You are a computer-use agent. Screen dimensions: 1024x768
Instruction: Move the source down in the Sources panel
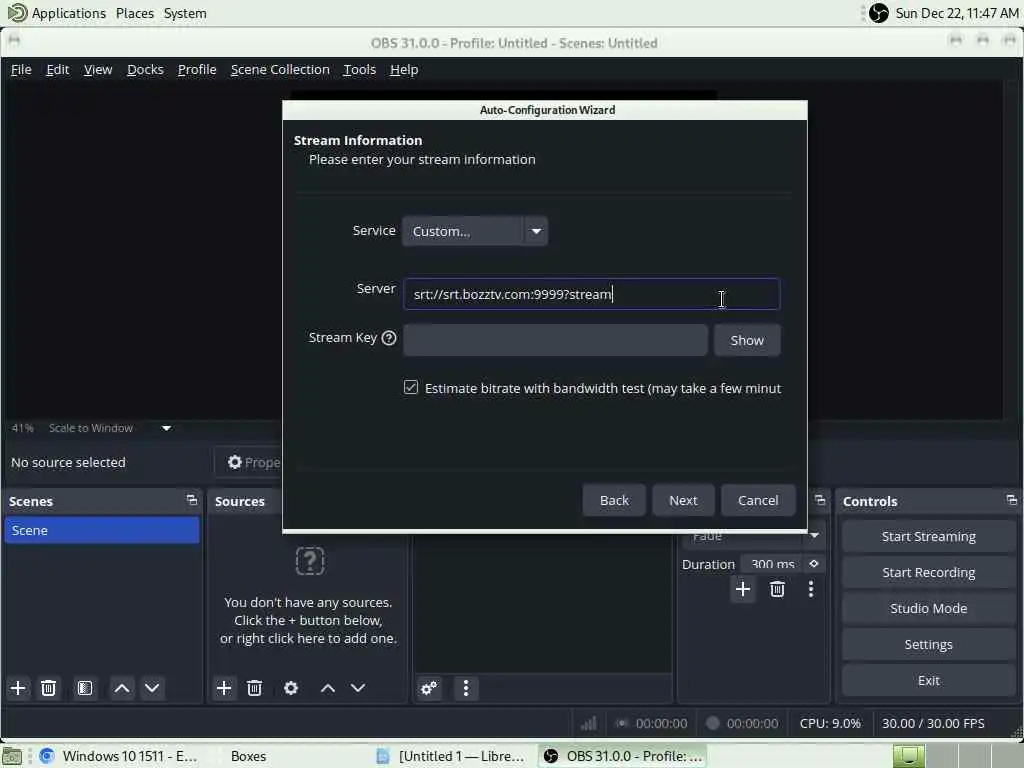pyautogui.click(x=358, y=688)
